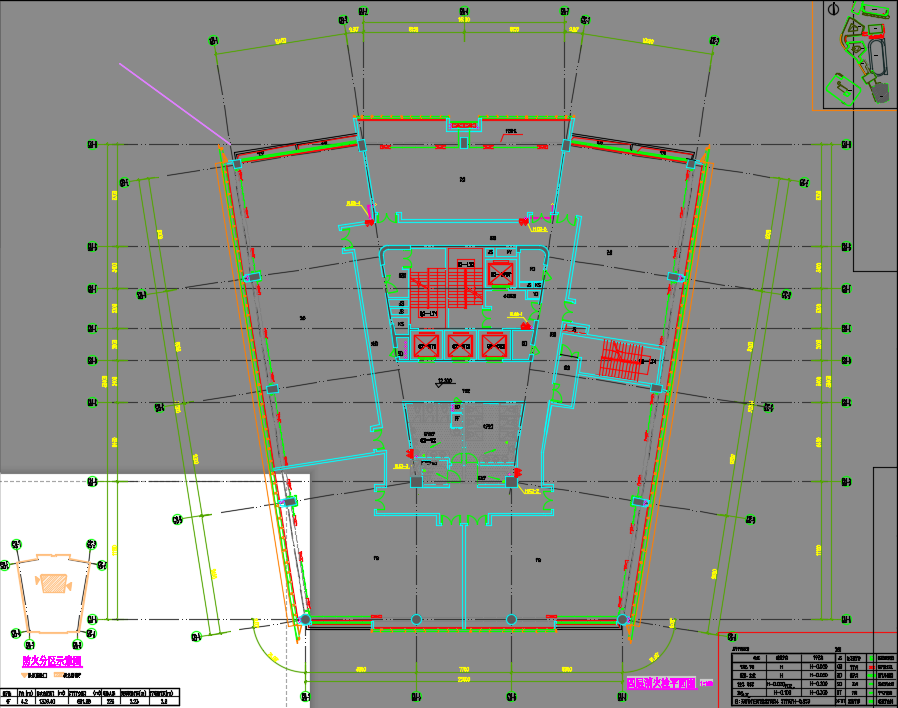Click the magenta title under the fire zone diagram
This screenshot has width=898, height=708.
coord(52,661)
